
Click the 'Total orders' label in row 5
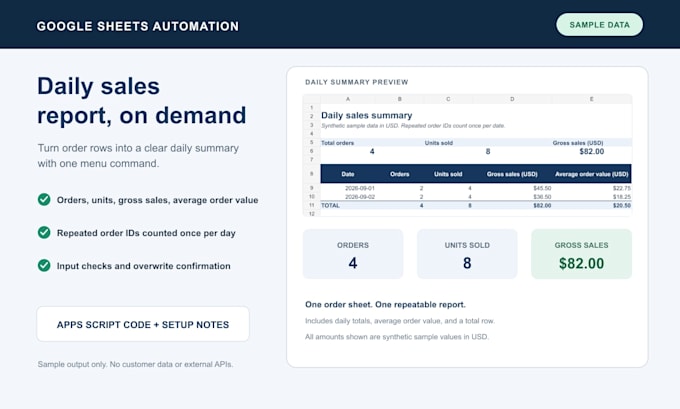pos(337,143)
